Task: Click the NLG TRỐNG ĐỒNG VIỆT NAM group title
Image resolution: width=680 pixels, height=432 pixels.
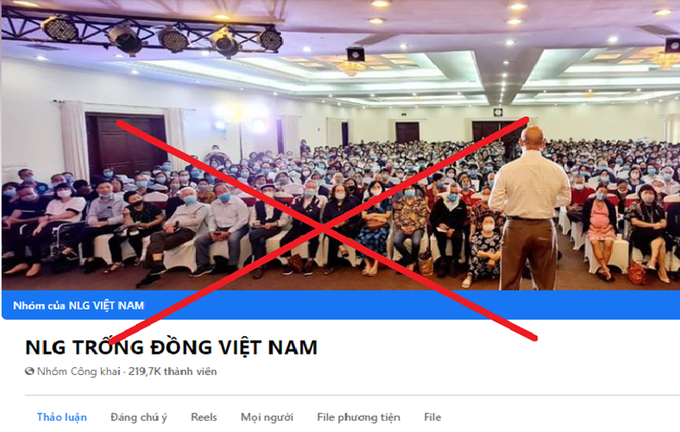Action: tap(171, 347)
